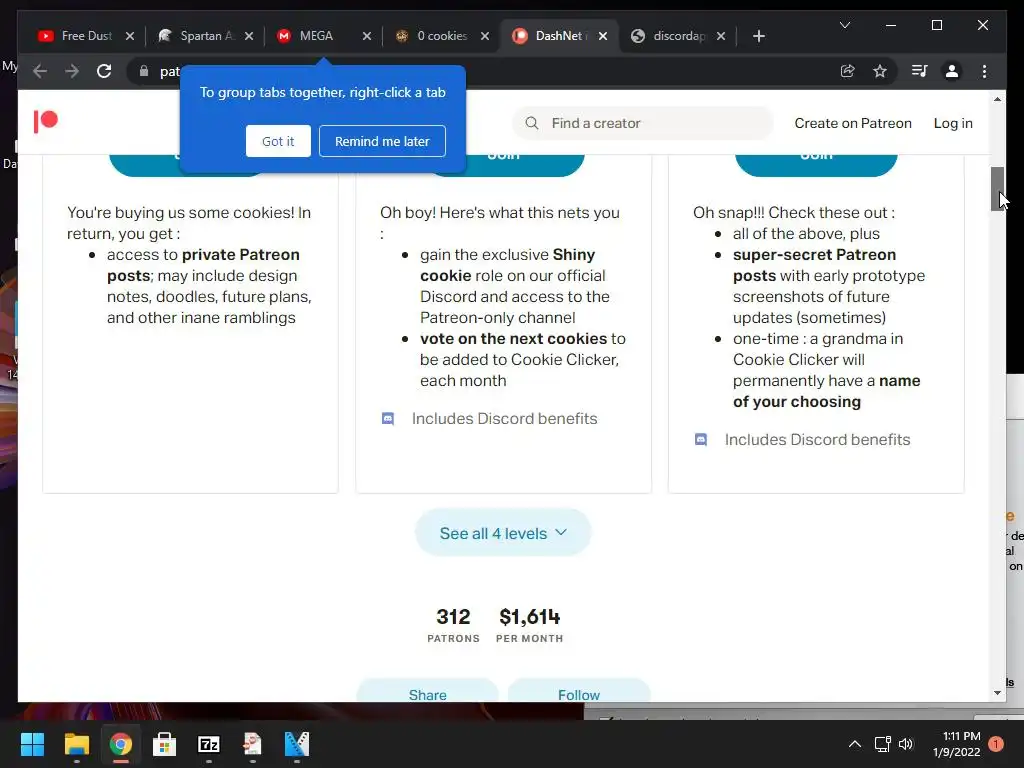Viewport: 1024px width, 768px height.
Task: Click the scrollbar down arrow
Action: pos(997,693)
